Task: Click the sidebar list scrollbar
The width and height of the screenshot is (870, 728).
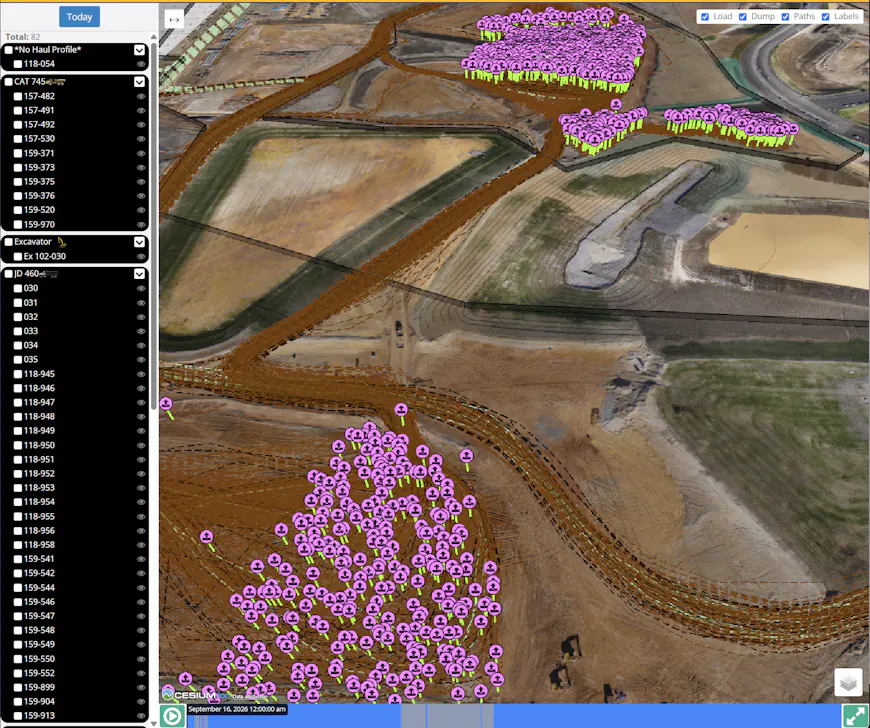Action: point(154,225)
